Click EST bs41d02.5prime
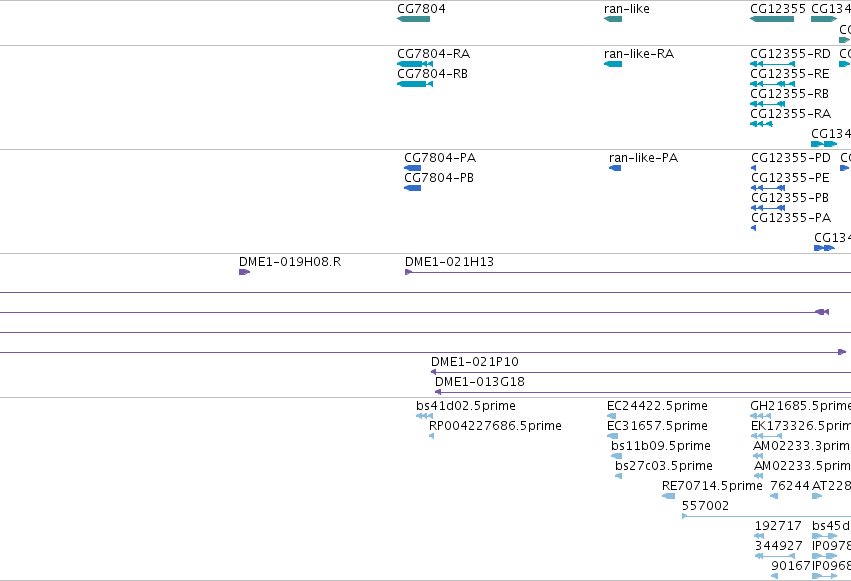This screenshot has height=581, width=851. [424, 416]
